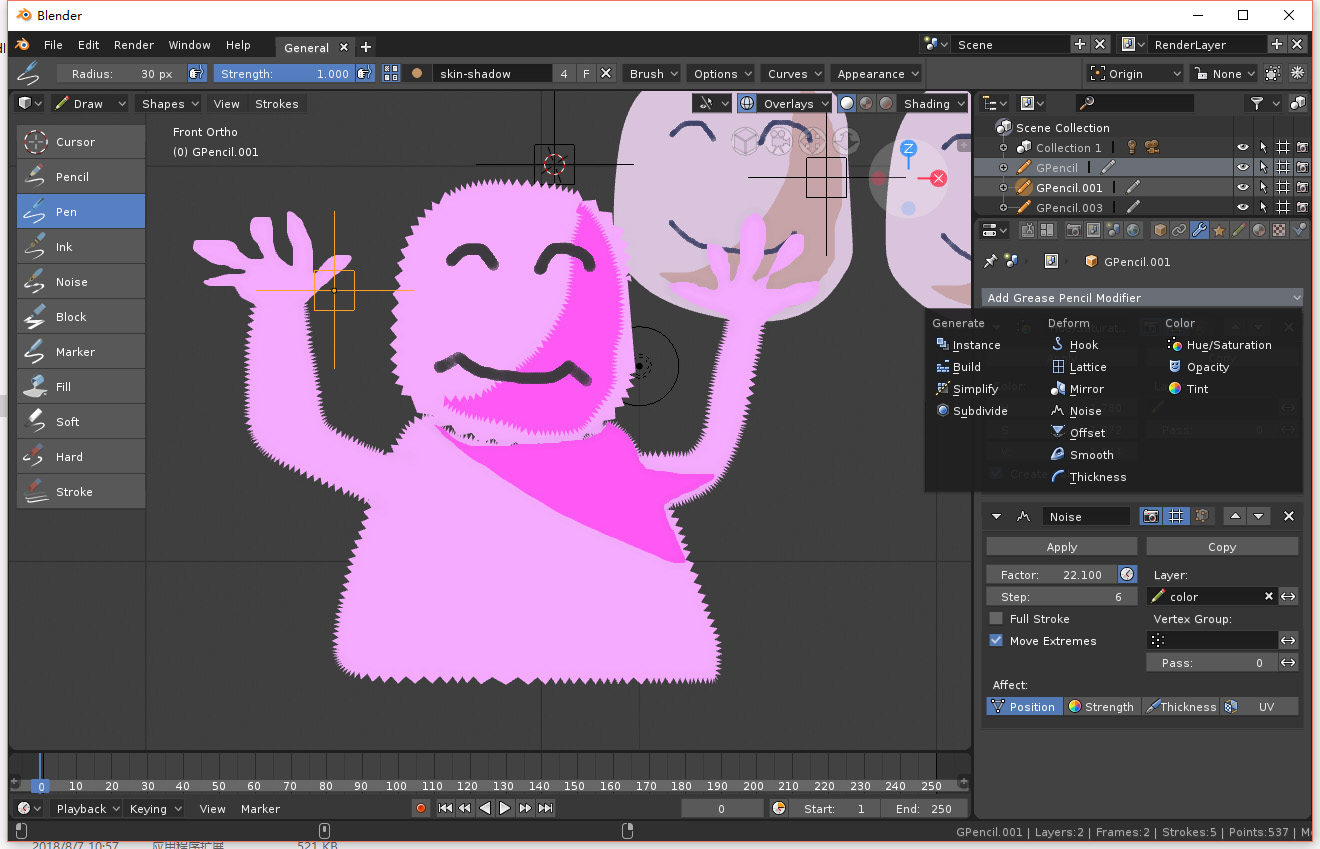Select the Cursor tool
Image resolution: width=1320 pixels, height=849 pixels.
tap(80, 142)
